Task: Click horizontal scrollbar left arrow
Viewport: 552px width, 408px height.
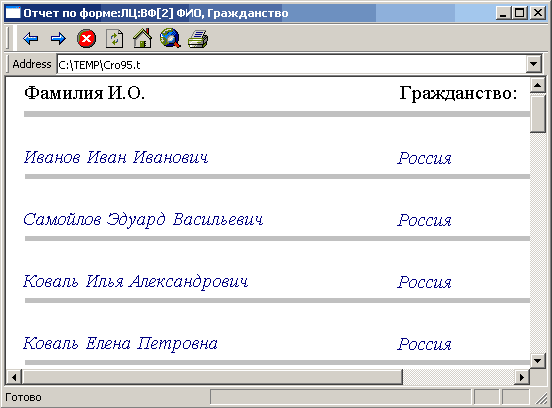Action: tap(14, 377)
